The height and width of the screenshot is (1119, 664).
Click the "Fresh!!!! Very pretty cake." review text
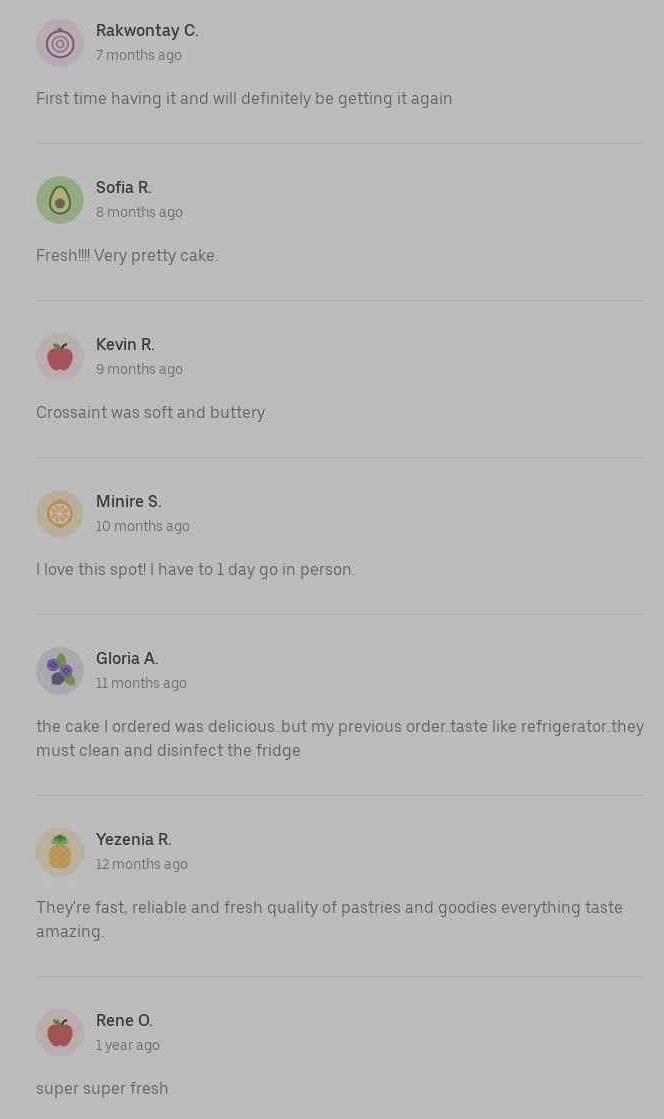[x=127, y=256]
